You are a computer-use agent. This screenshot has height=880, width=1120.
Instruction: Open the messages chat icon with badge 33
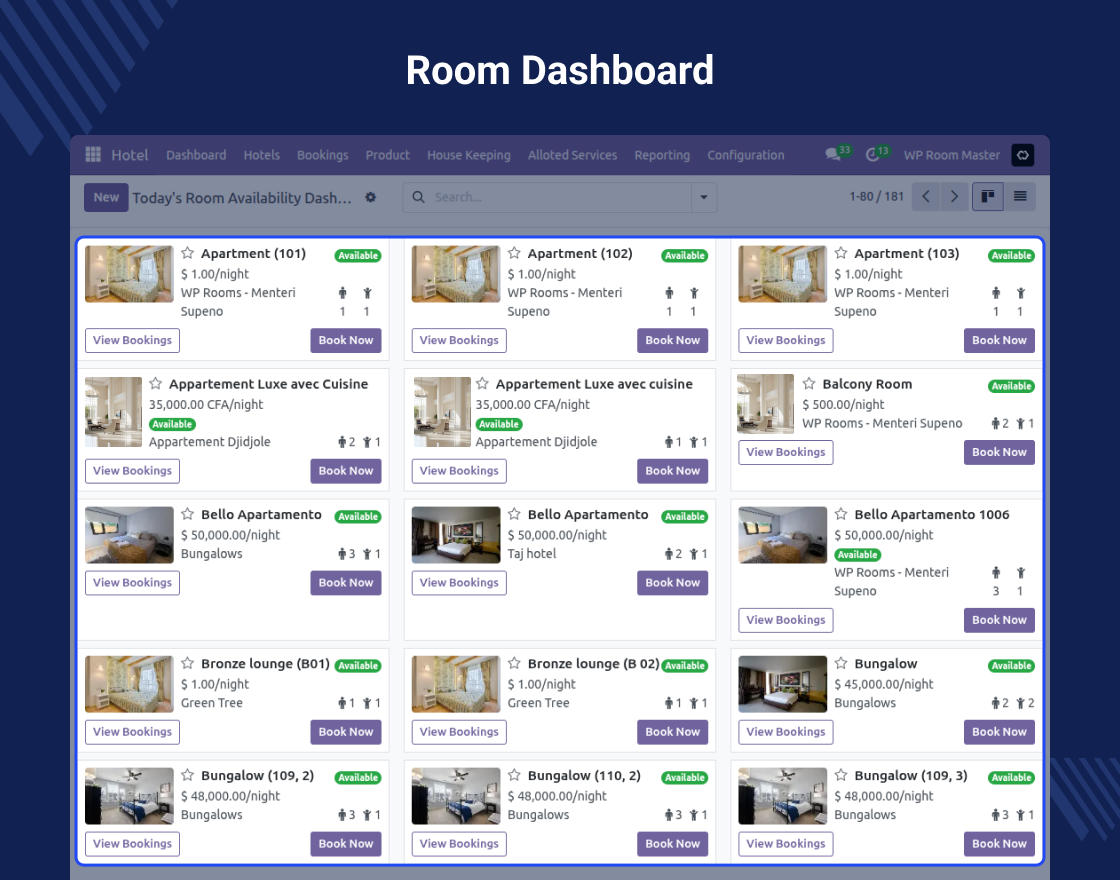point(832,155)
